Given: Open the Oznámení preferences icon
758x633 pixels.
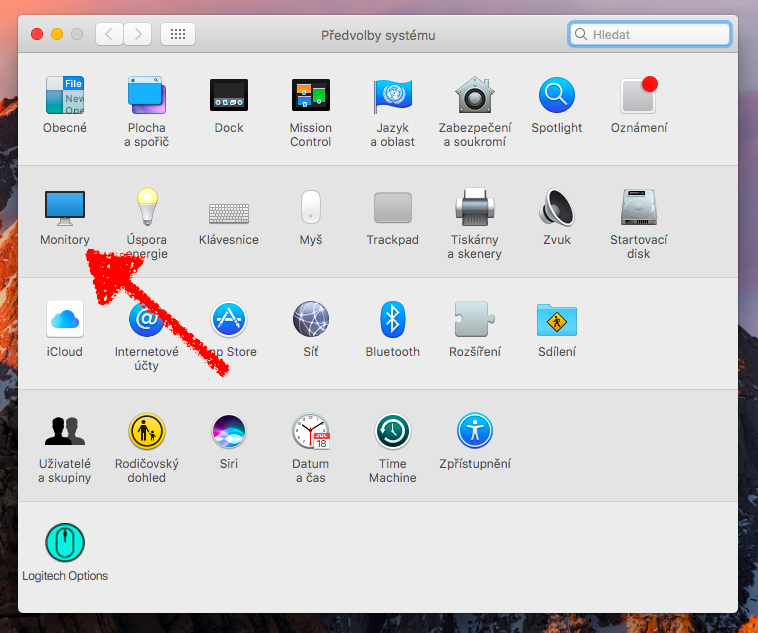Looking at the screenshot, I should click(x=639, y=95).
